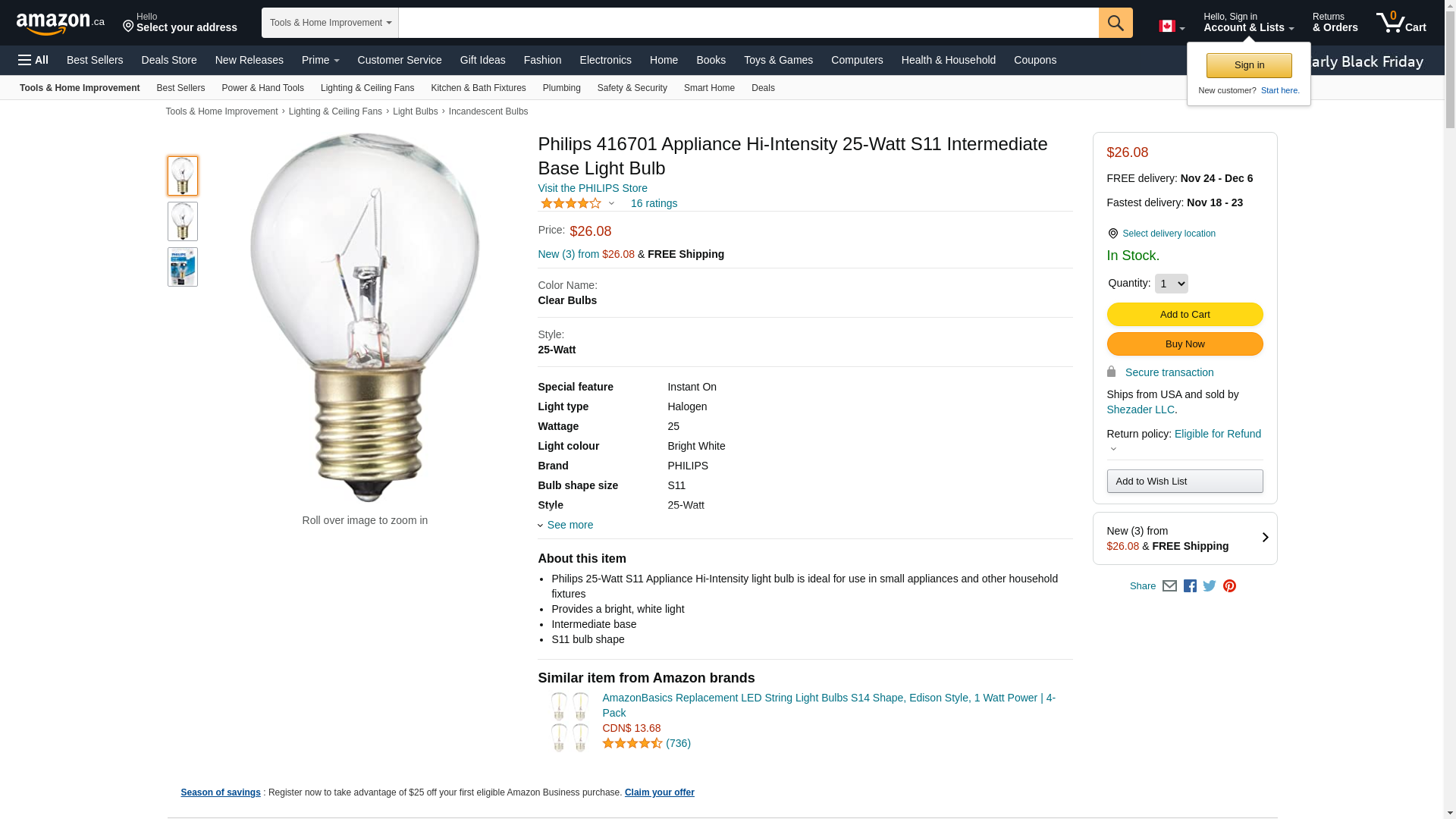Click the search input field

coord(748,23)
